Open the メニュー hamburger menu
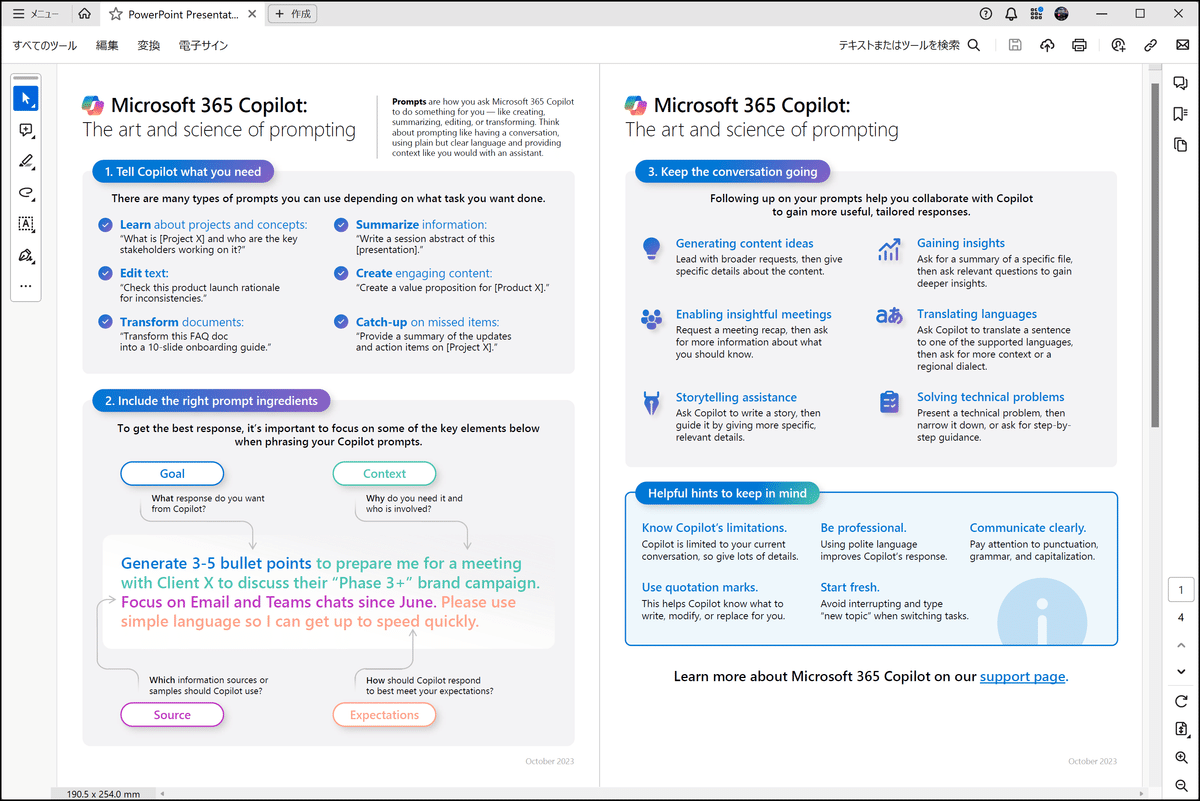Image resolution: width=1200 pixels, height=801 pixels. click(x=35, y=14)
